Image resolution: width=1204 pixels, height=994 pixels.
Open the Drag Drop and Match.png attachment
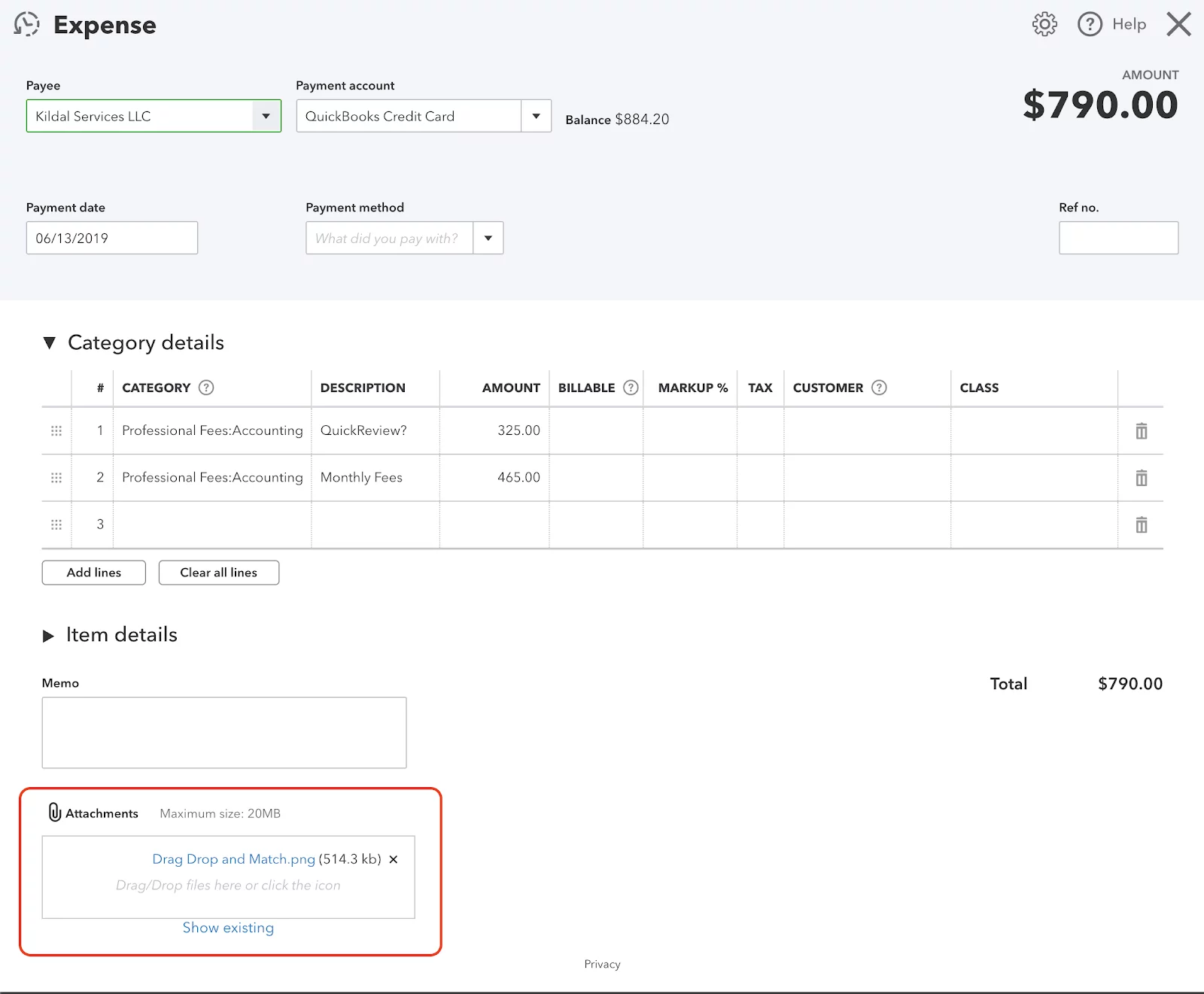[x=233, y=859]
